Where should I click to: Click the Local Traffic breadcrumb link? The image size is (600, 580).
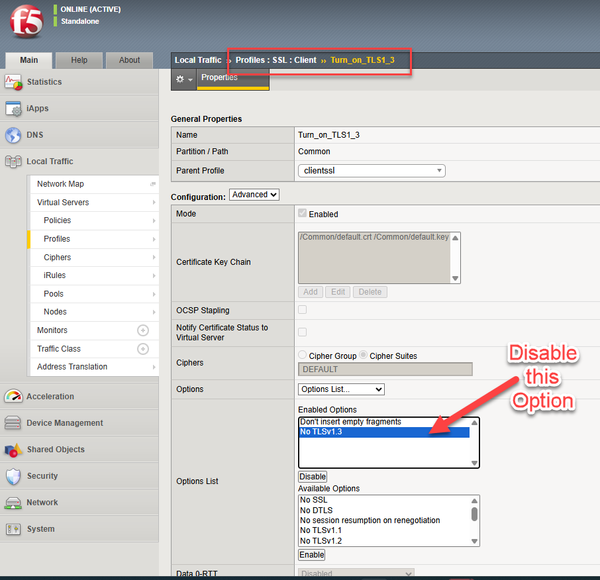[198, 60]
